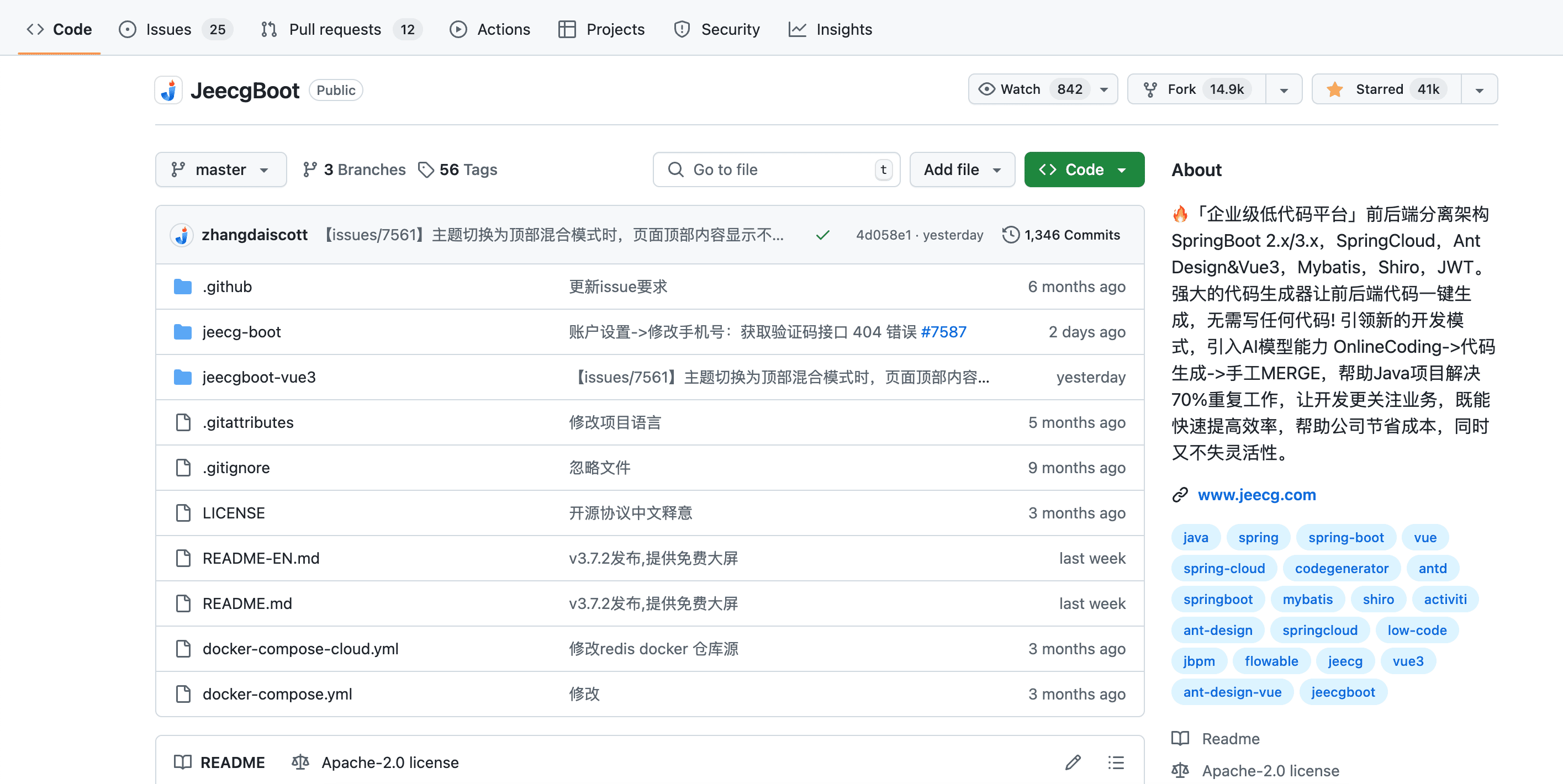Expand the green Code dropdown
Image resolution: width=1563 pixels, height=784 pixels.
1084,170
